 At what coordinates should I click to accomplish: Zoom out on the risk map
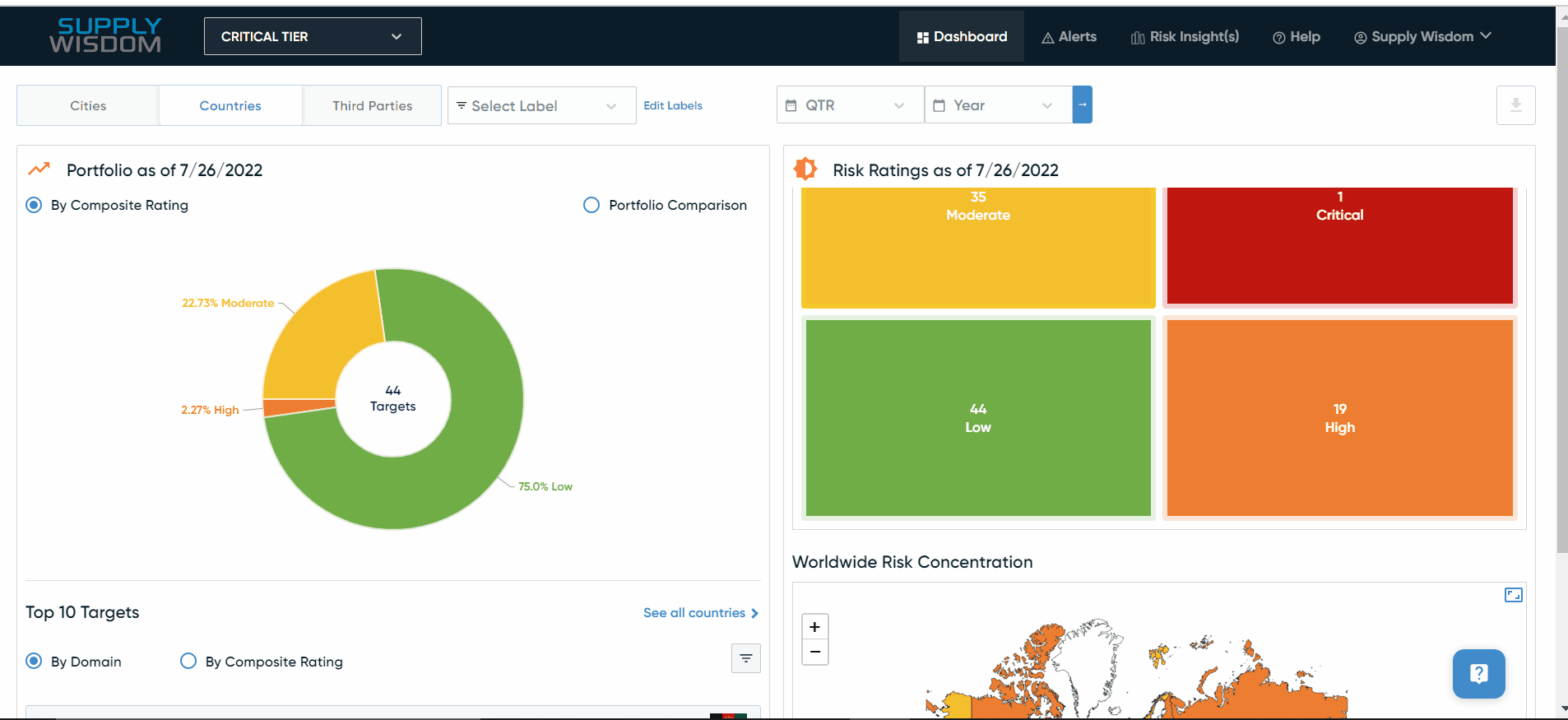(814, 652)
